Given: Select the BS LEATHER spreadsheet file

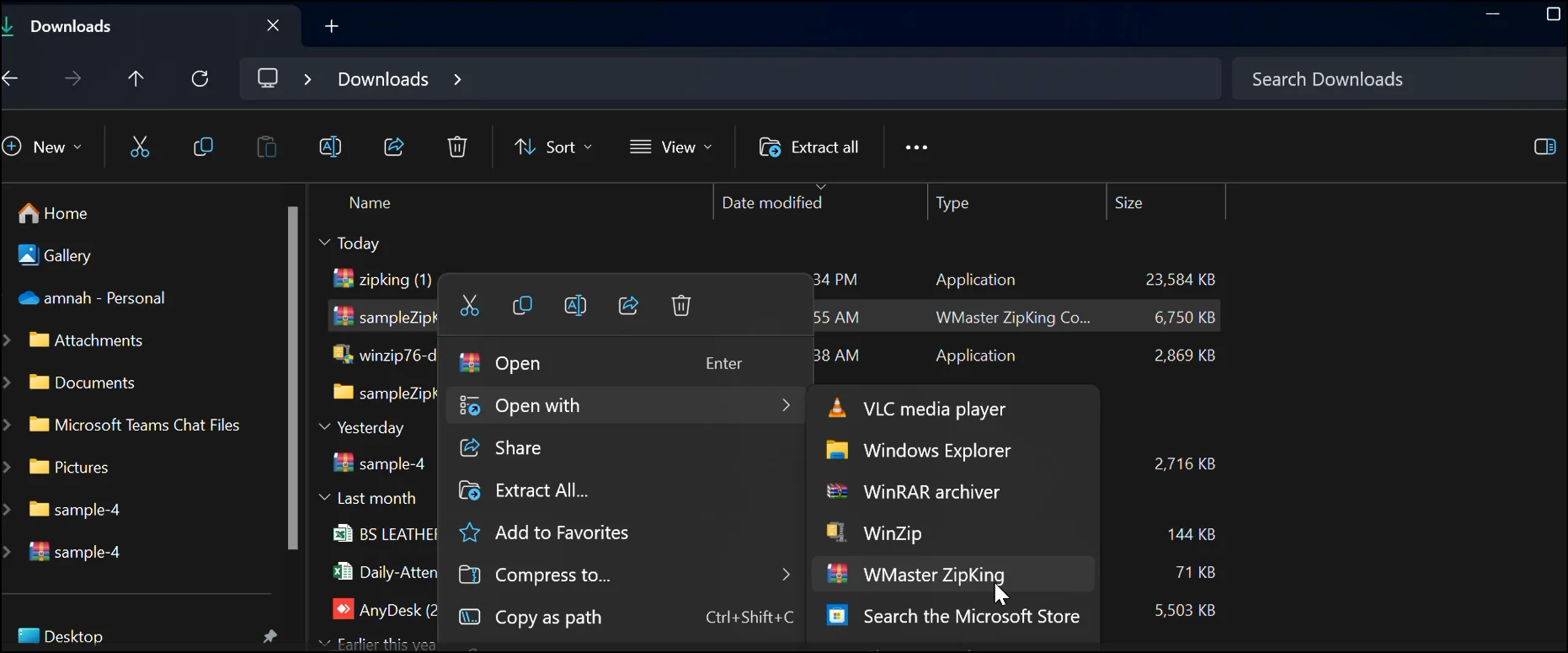Looking at the screenshot, I should coord(385,535).
